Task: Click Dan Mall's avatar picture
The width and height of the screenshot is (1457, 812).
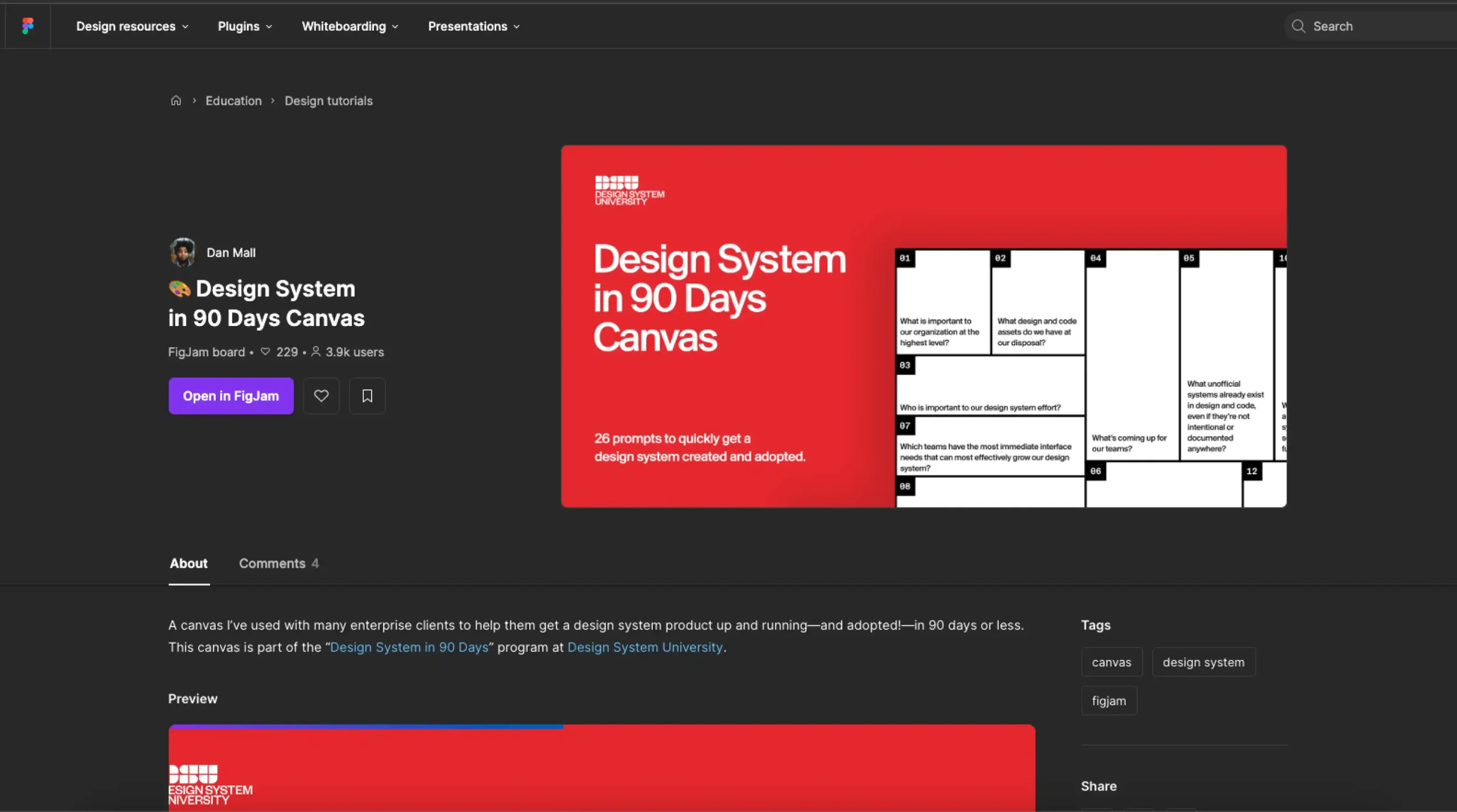Action: [x=182, y=252]
